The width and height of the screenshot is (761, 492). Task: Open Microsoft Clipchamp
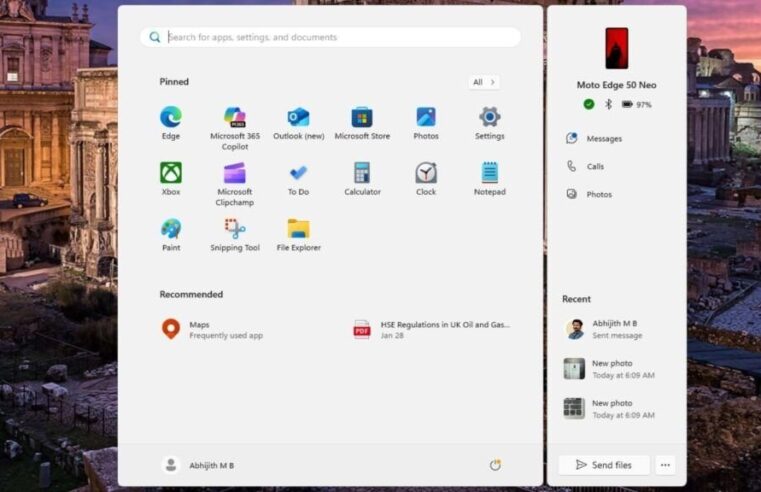(x=235, y=184)
